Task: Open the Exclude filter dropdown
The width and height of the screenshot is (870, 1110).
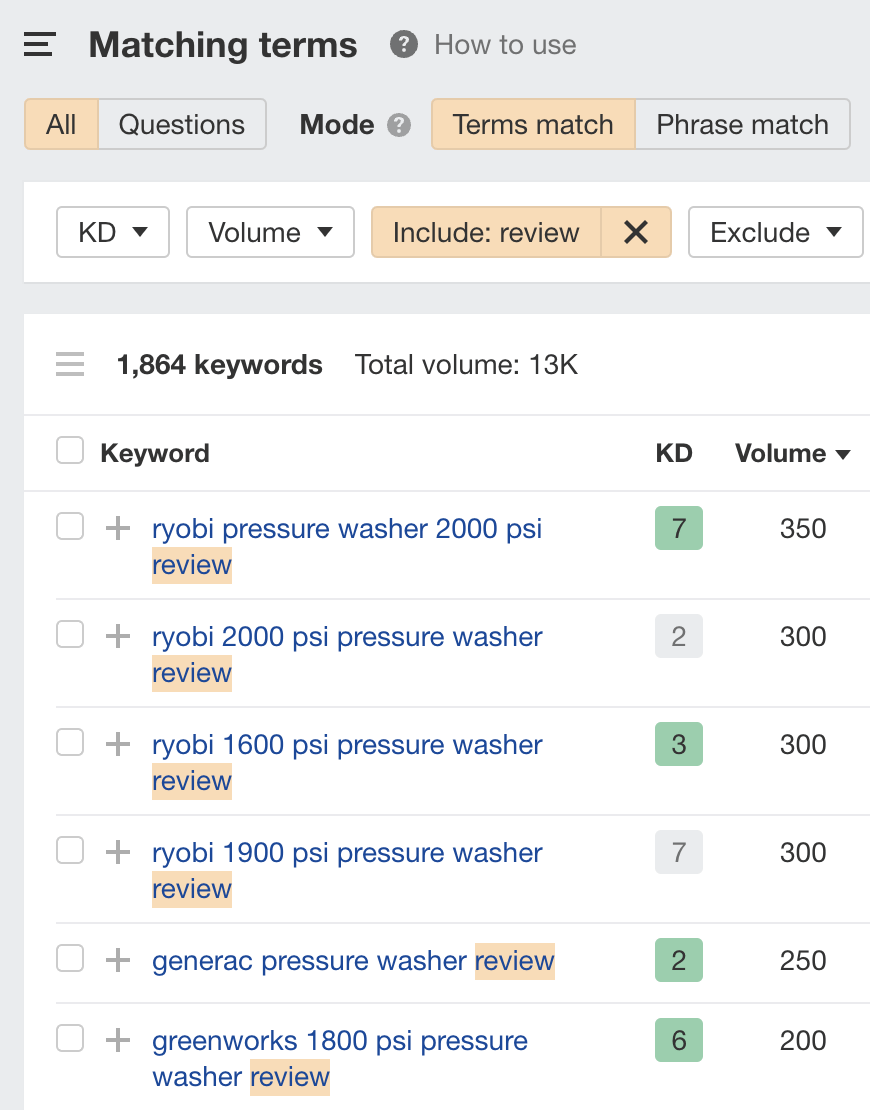Action: pyautogui.click(x=775, y=231)
